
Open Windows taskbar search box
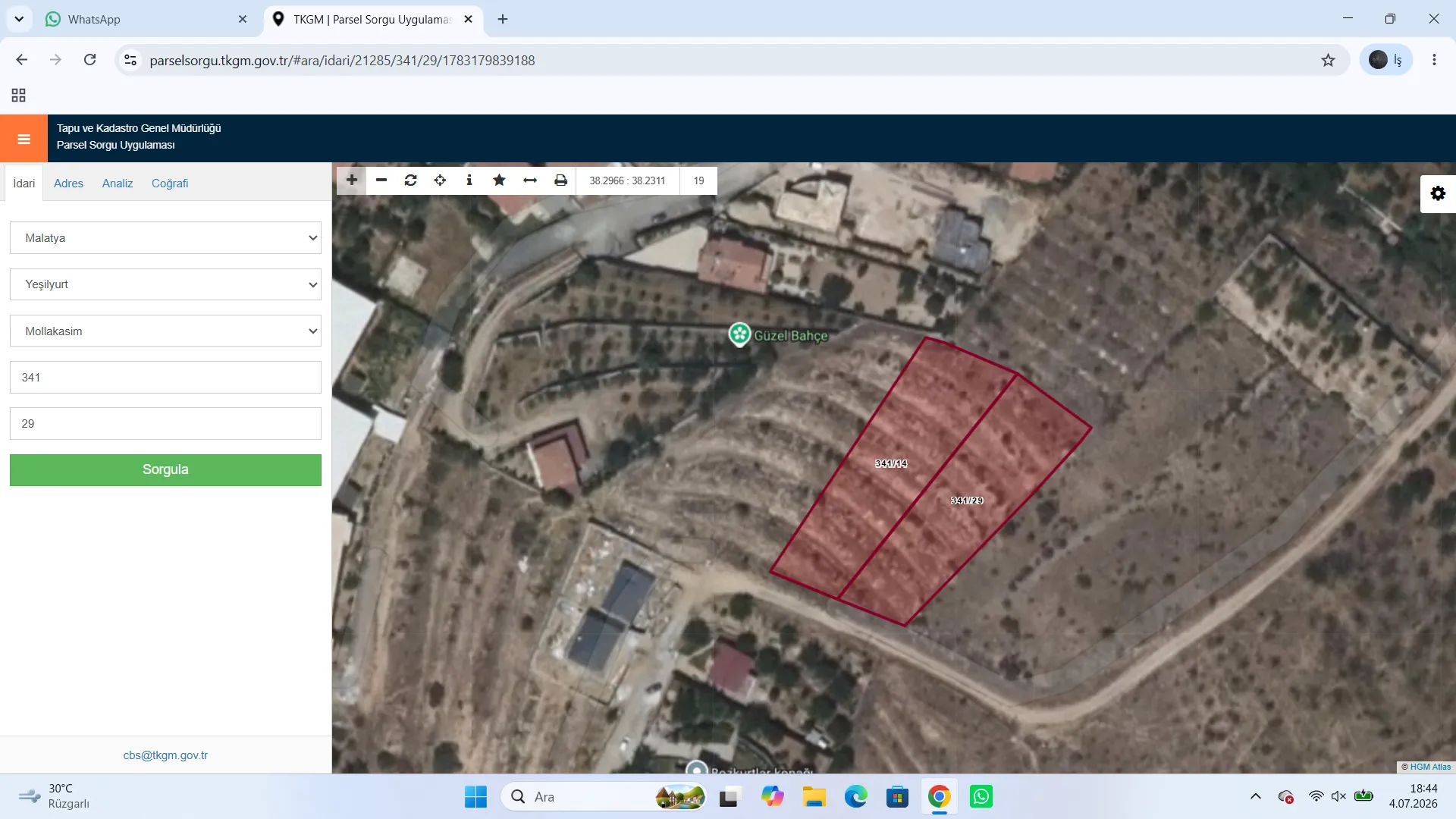pos(604,797)
